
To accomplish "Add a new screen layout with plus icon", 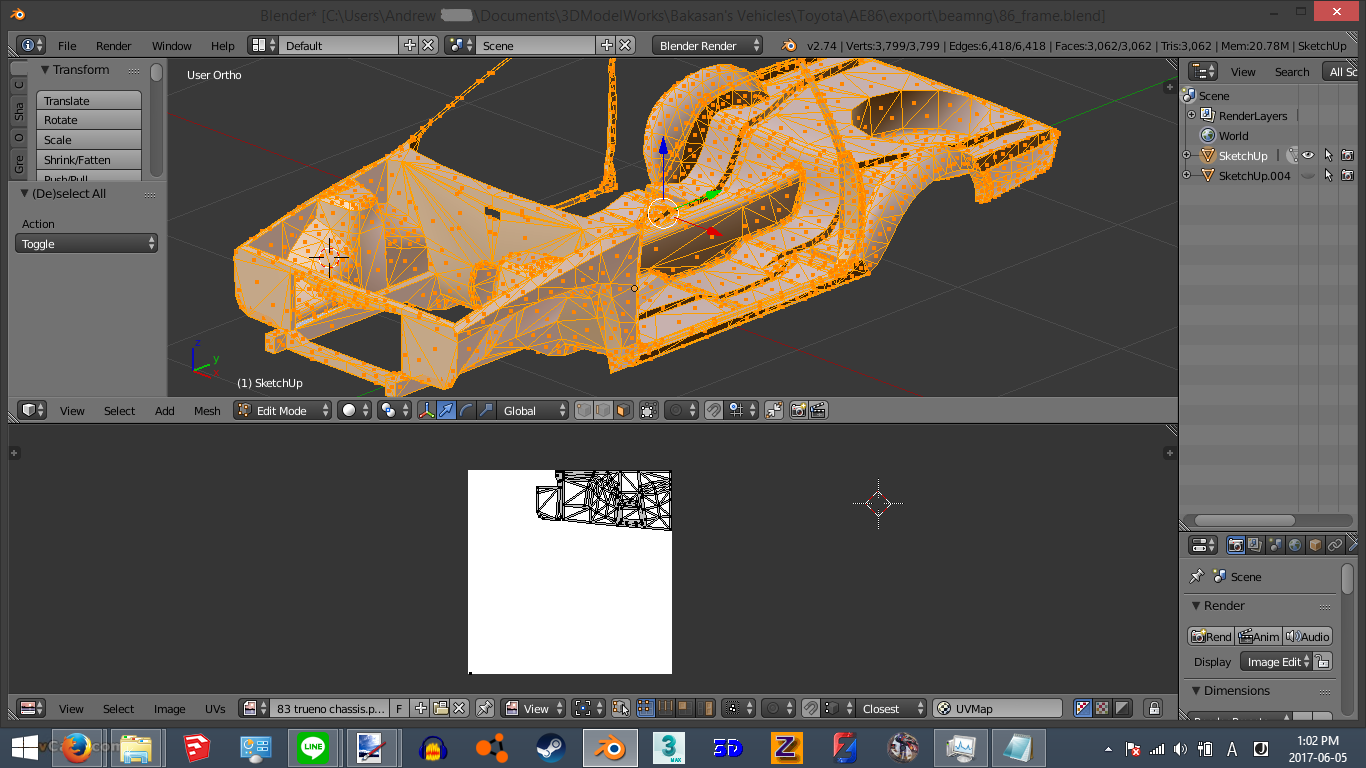I will click(x=409, y=46).
